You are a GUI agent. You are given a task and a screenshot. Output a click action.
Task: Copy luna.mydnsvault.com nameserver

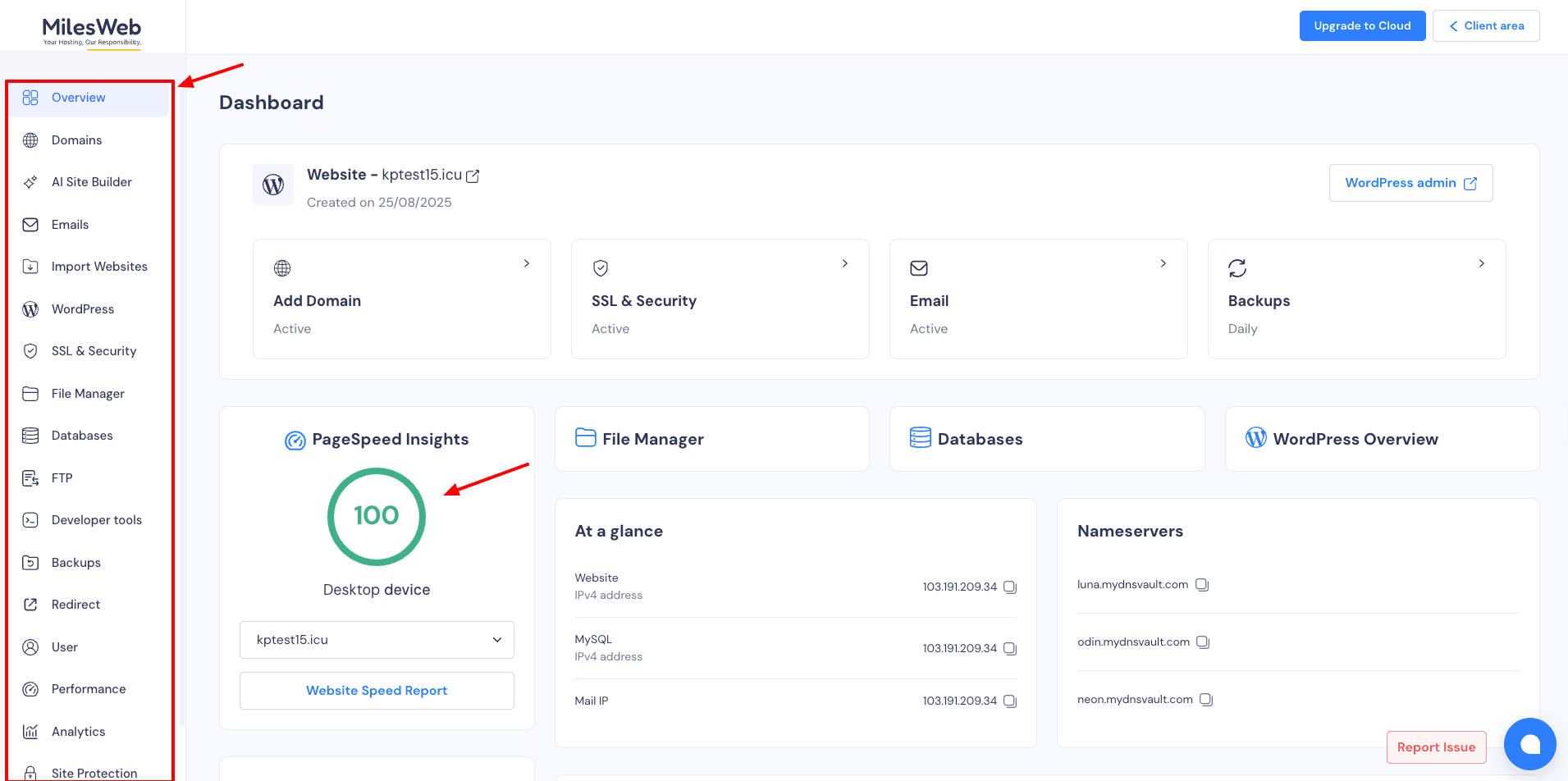(x=1202, y=585)
